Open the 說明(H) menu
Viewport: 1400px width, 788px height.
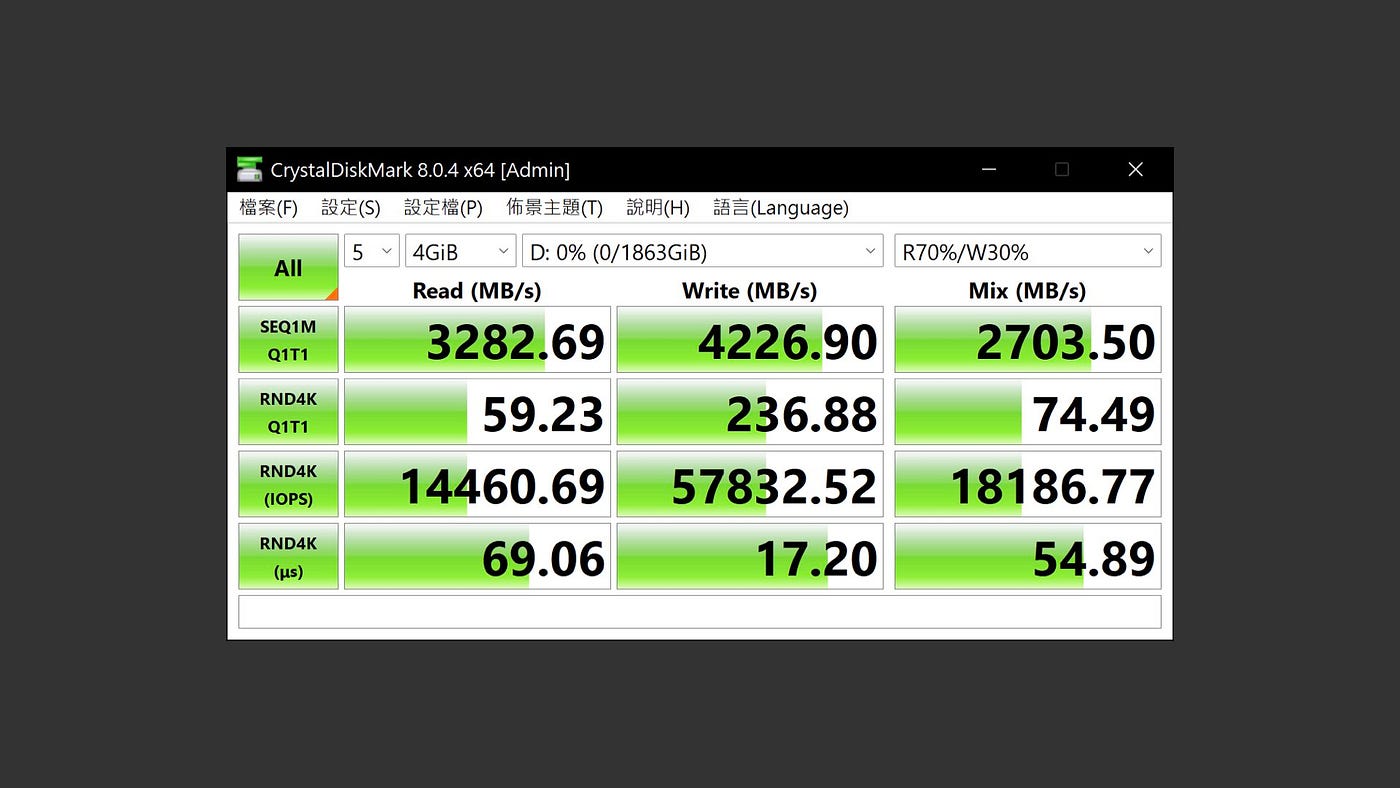pos(658,208)
